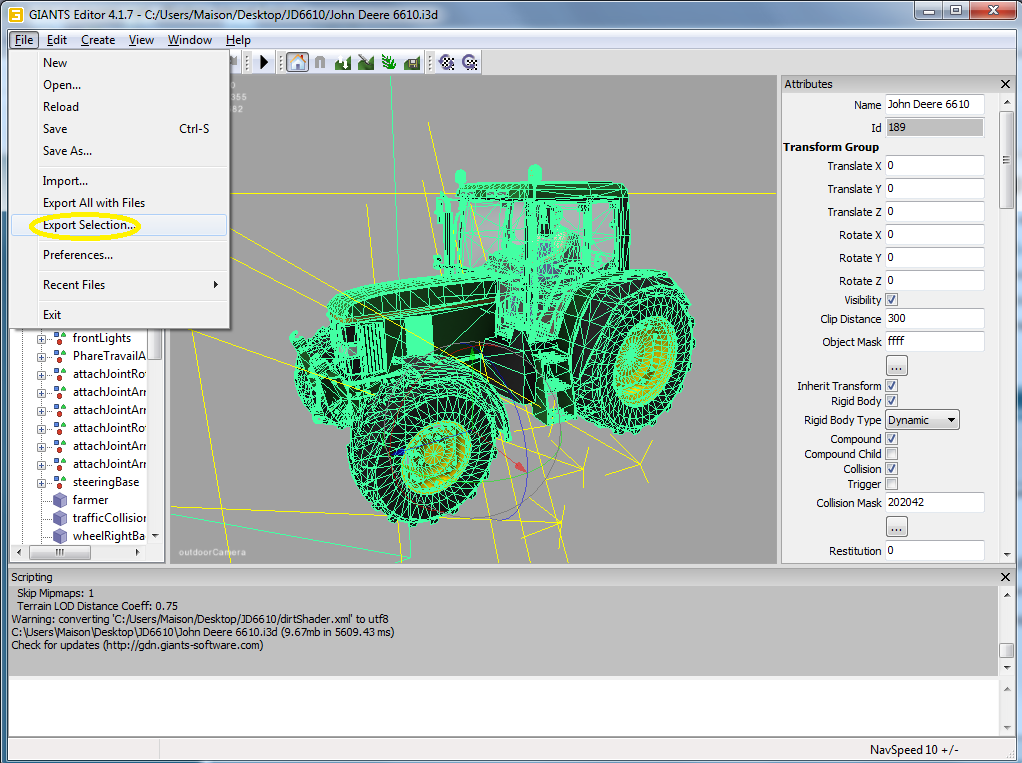
Task: Click the Object Mask field
Action: [x=934, y=341]
